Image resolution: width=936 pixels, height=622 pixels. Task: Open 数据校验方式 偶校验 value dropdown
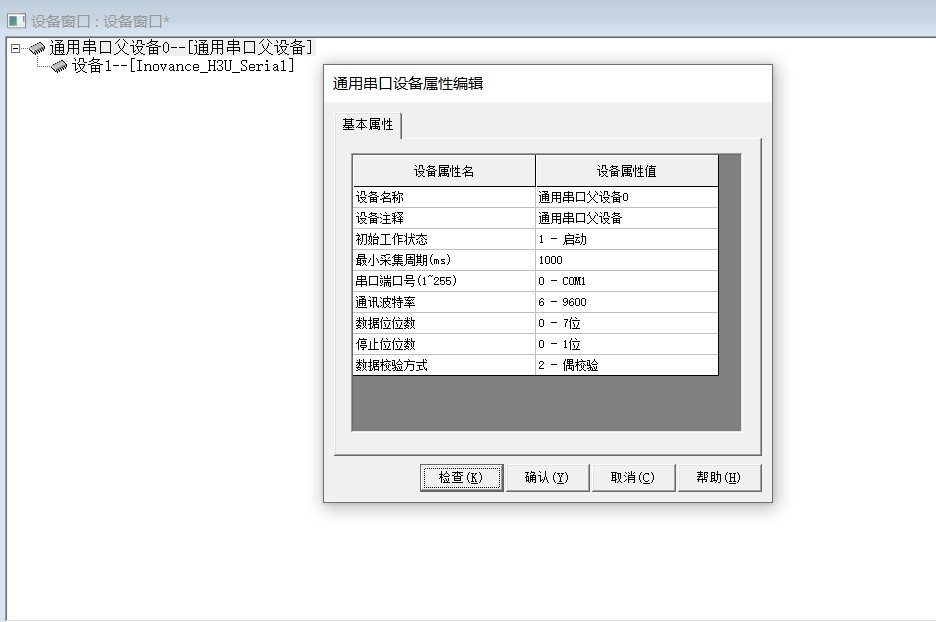coord(626,365)
